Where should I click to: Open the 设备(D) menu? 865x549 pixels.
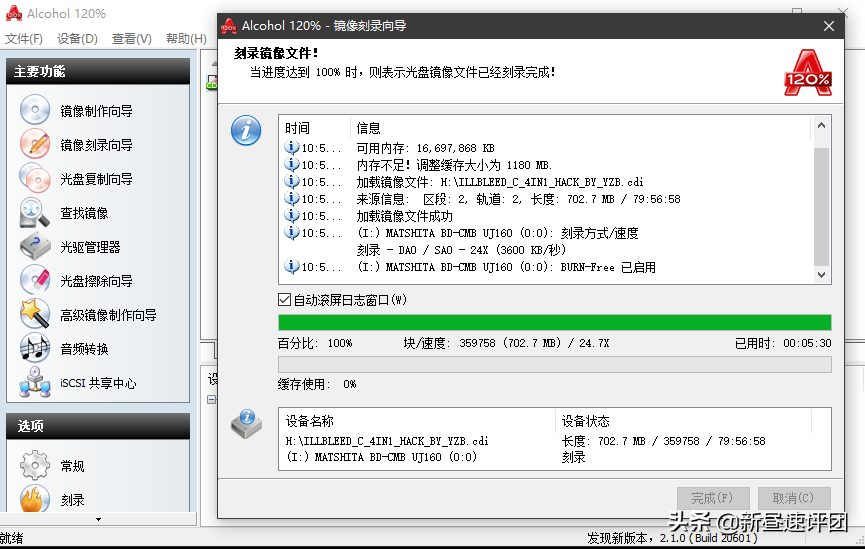coord(77,39)
